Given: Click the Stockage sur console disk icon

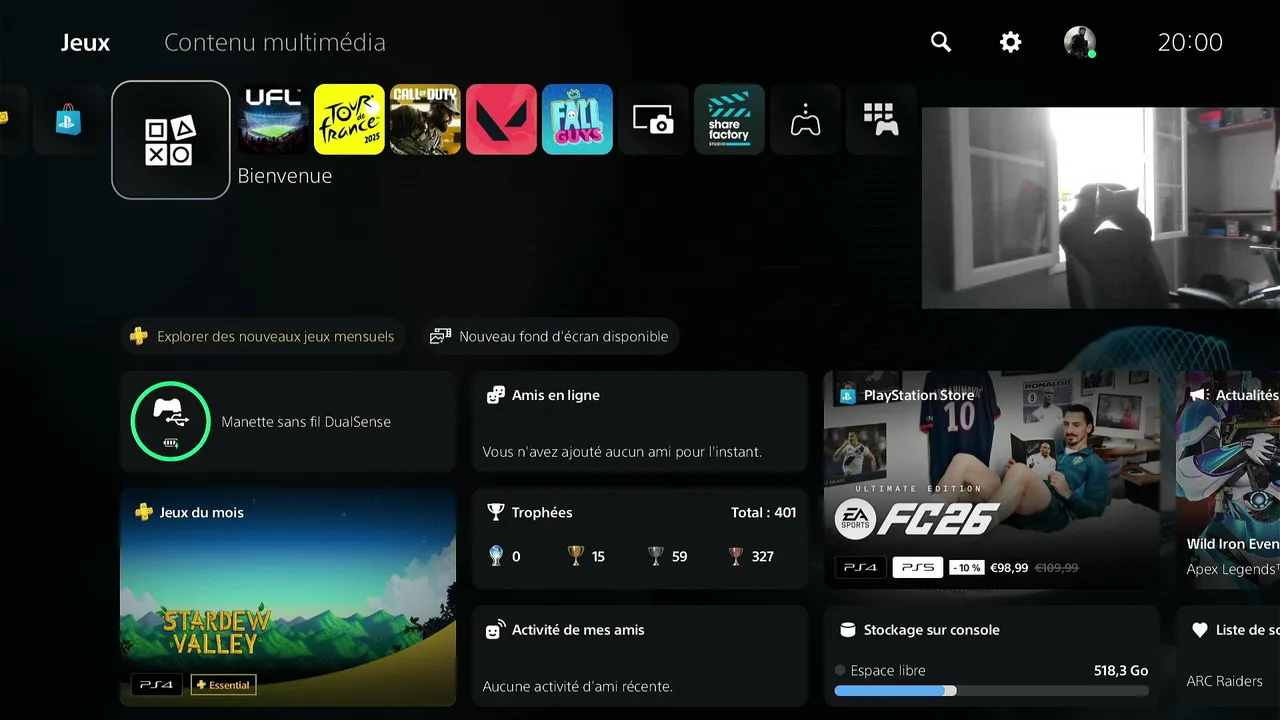Looking at the screenshot, I should [848, 630].
